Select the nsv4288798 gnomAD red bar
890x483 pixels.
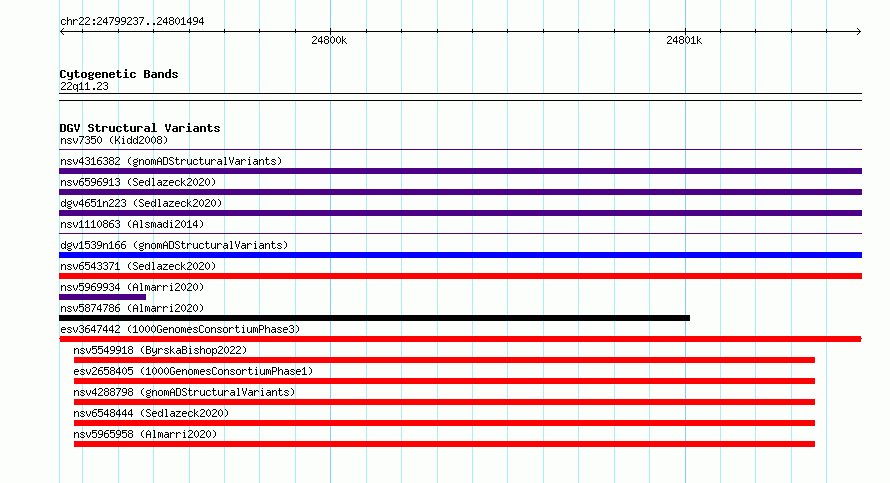click(x=444, y=402)
